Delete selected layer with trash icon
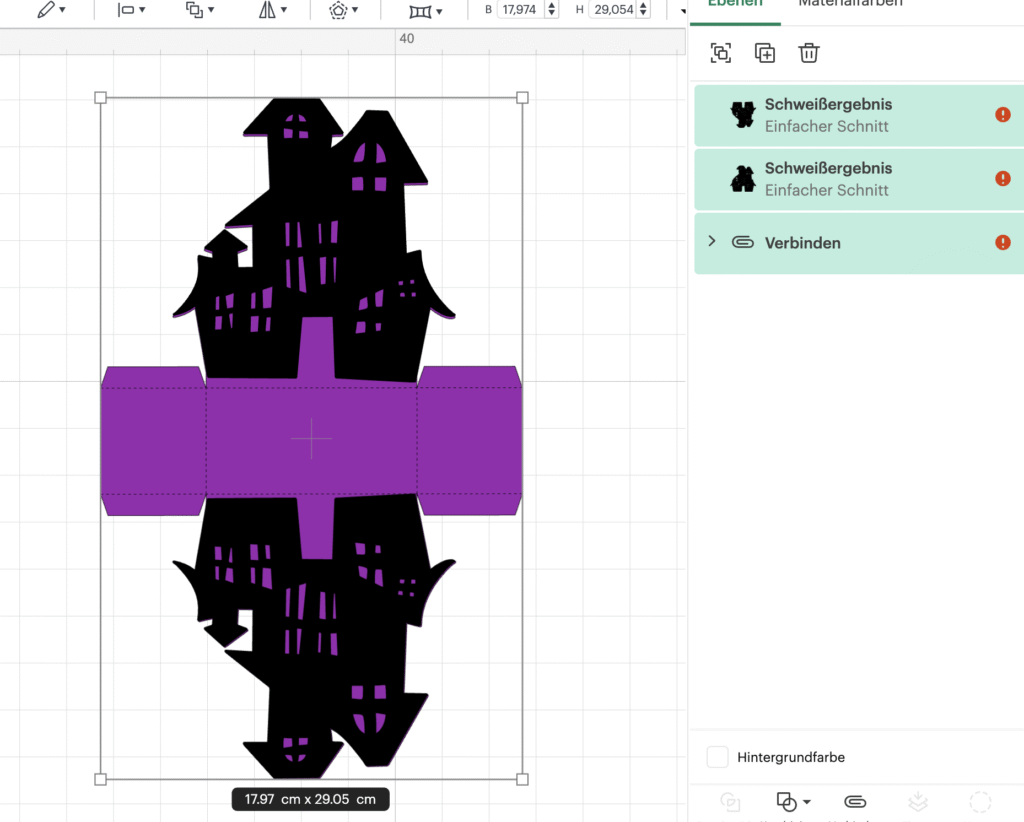This screenshot has width=1024, height=822. coord(809,54)
